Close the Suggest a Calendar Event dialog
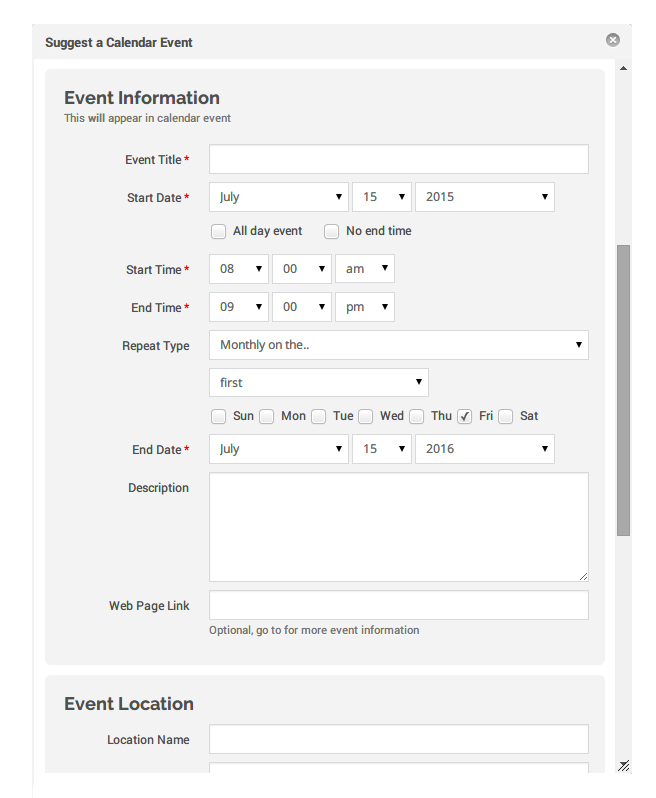This screenshot has width=656, height=798. coord(613,40)
